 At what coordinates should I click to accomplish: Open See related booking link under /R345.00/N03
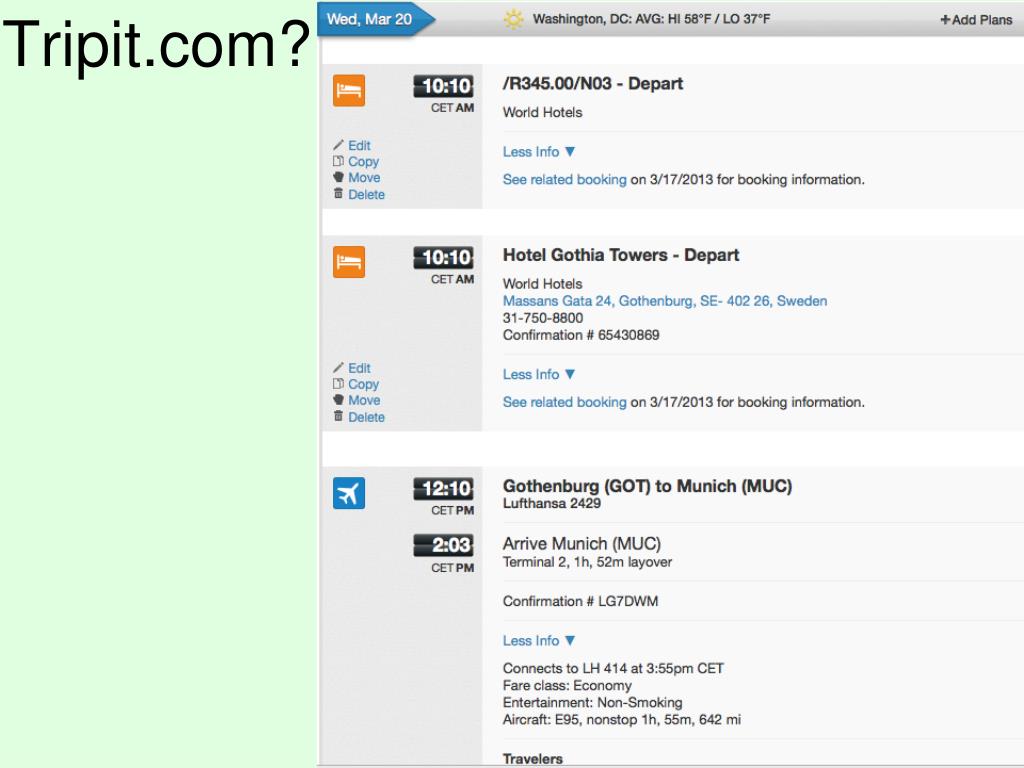tap(564, 180)
